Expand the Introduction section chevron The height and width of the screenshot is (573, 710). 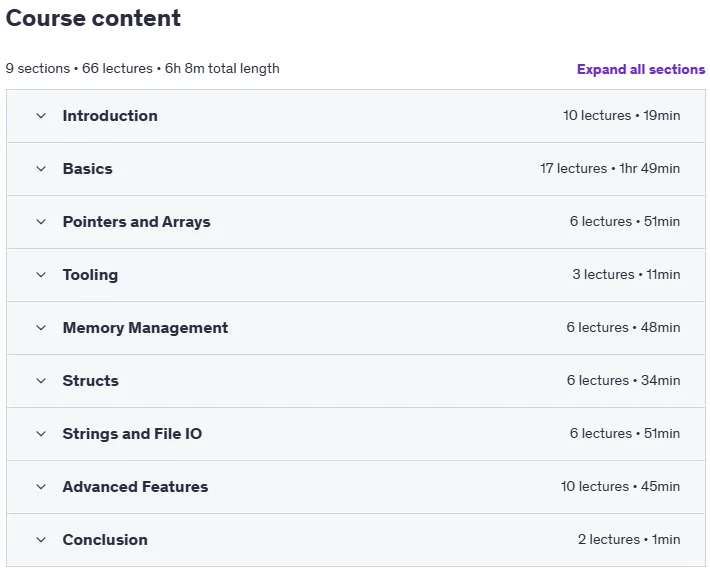click(41, 116)
